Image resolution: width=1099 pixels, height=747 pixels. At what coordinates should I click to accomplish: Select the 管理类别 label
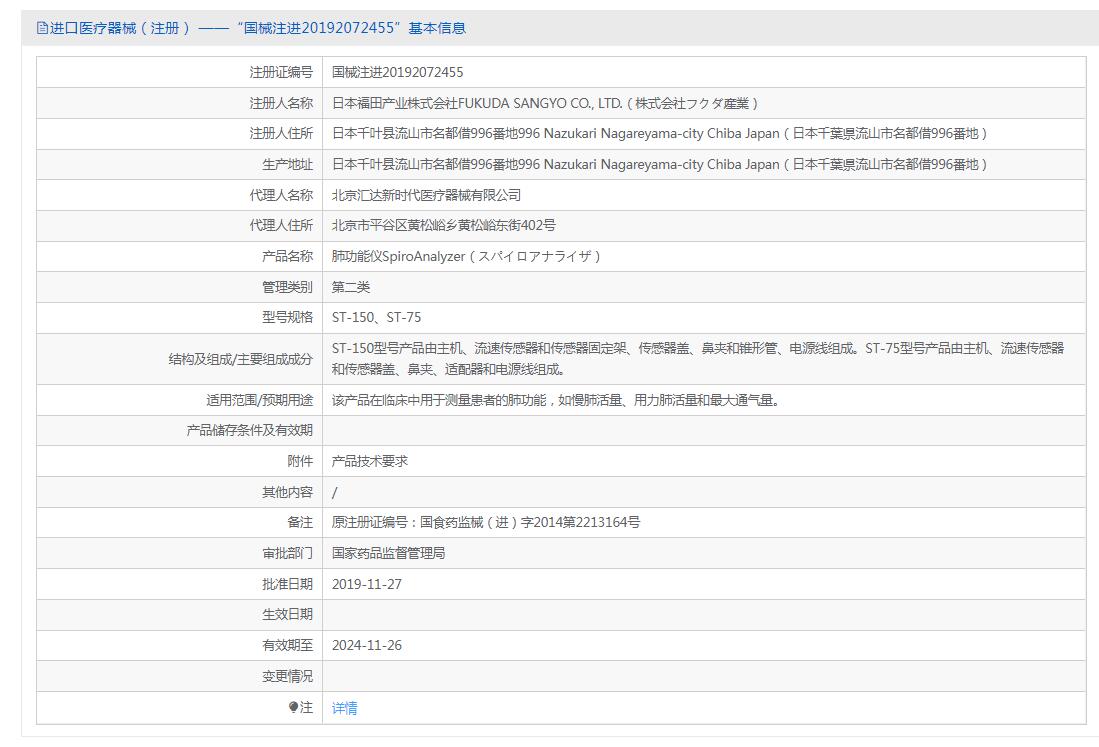pyautogui.click(x=287, y=287)
